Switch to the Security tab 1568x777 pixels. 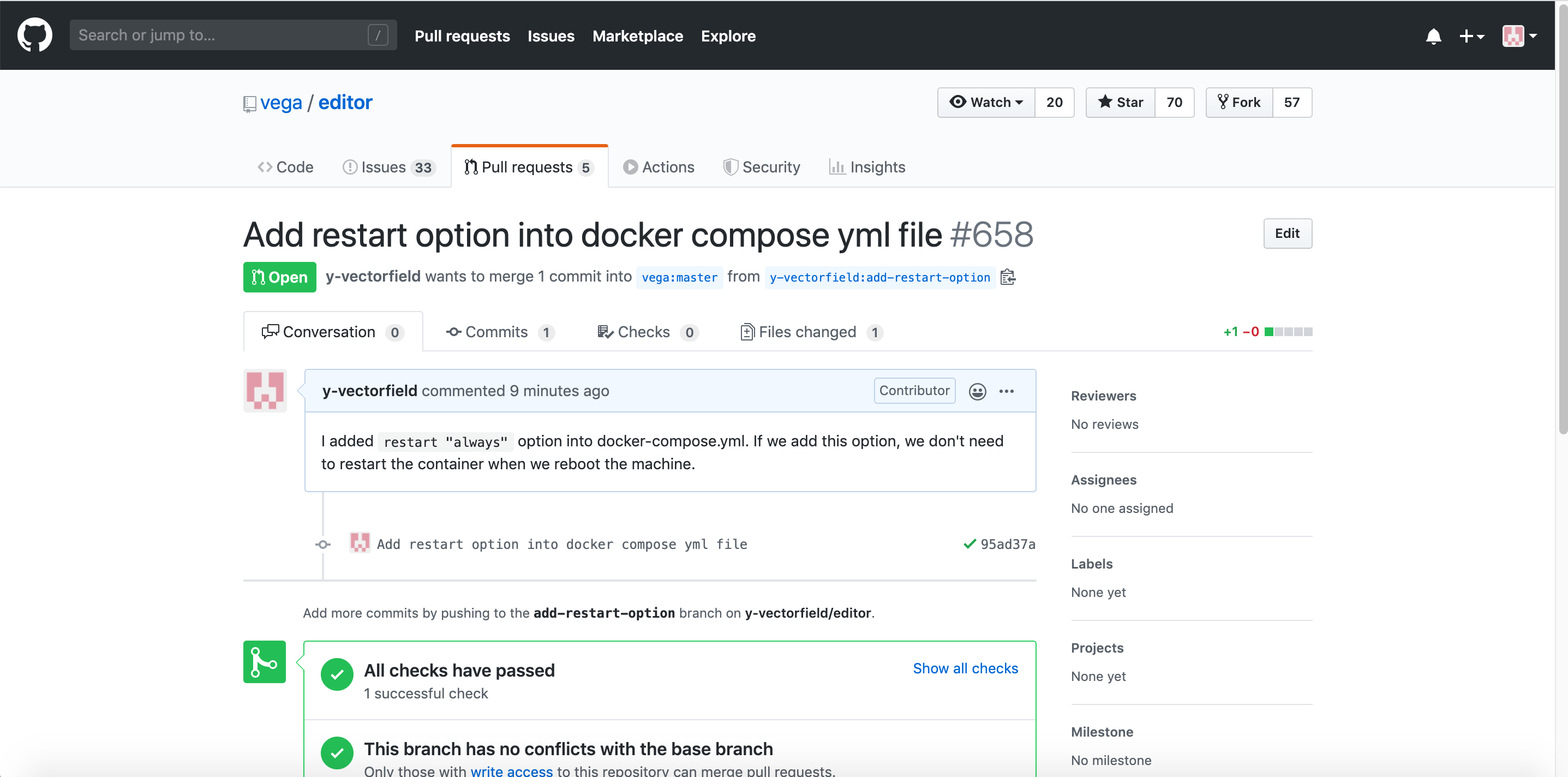(x=762, y=167)
